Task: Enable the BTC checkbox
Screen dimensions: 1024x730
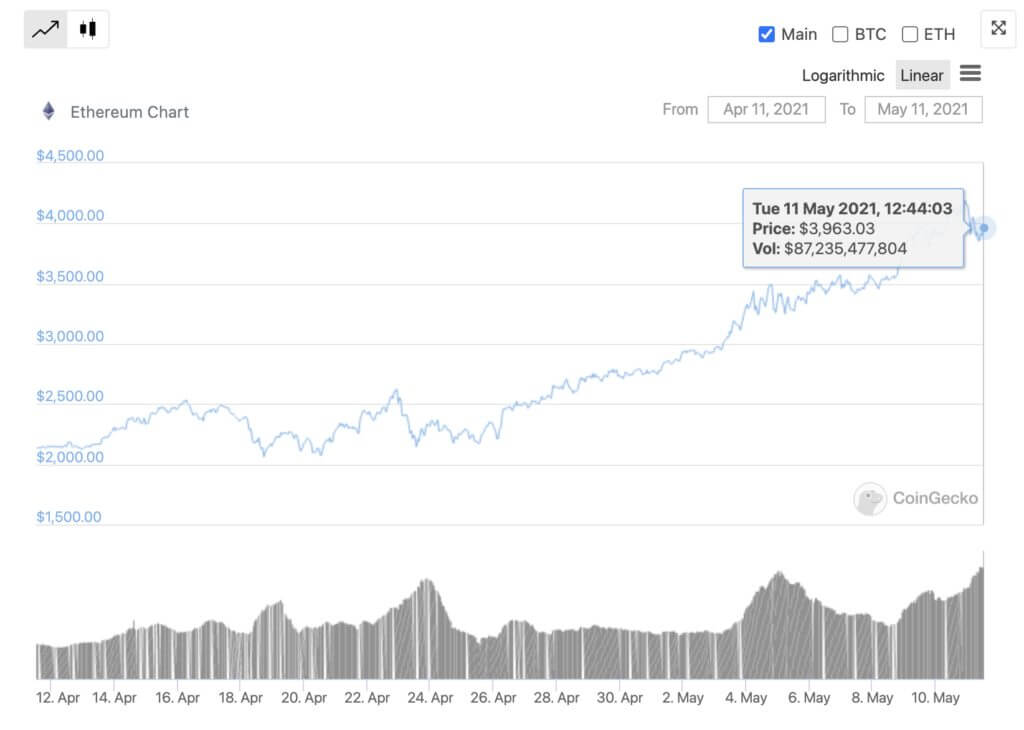Action: tap(840, 34)
